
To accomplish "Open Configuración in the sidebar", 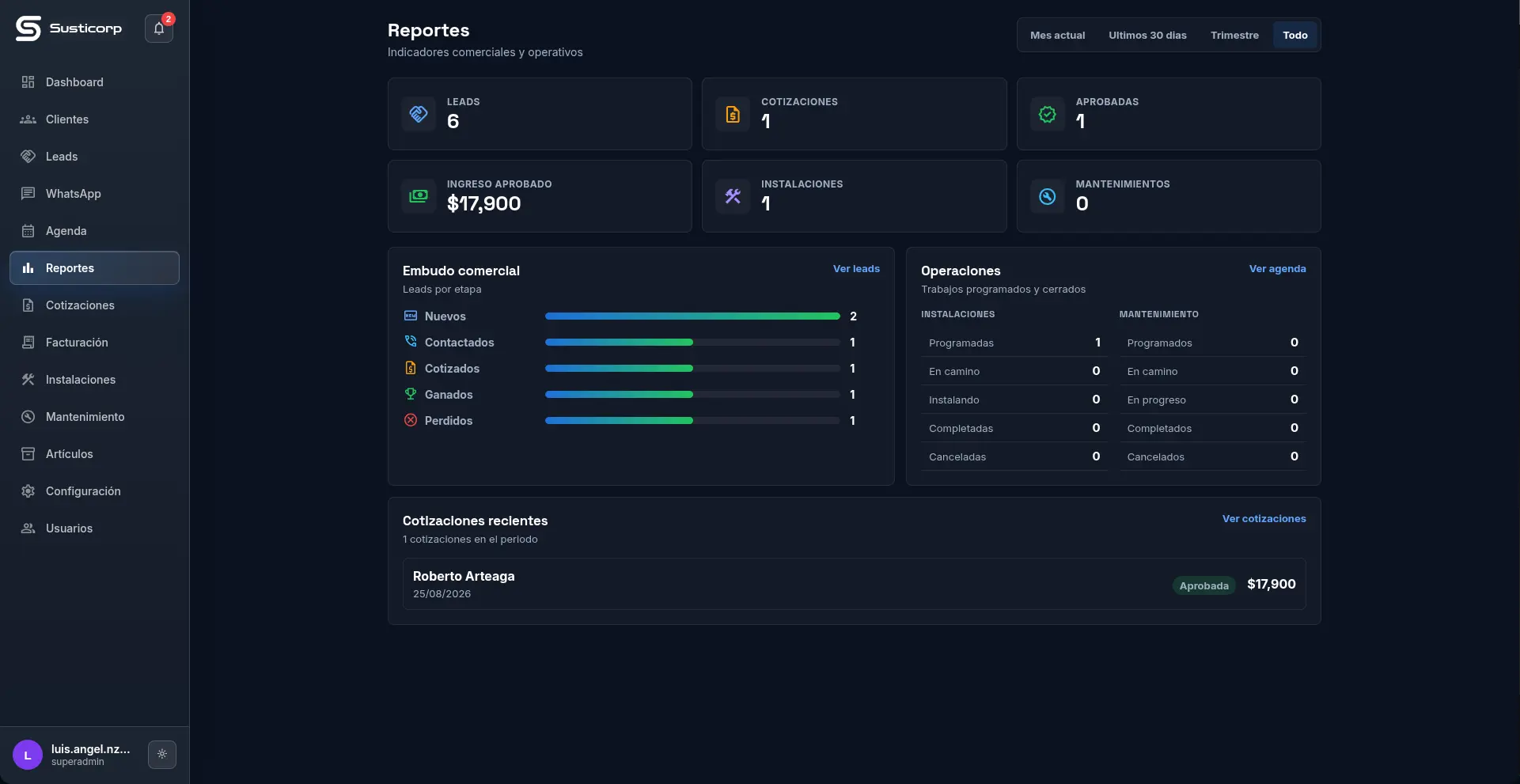I will click(94, 491).
